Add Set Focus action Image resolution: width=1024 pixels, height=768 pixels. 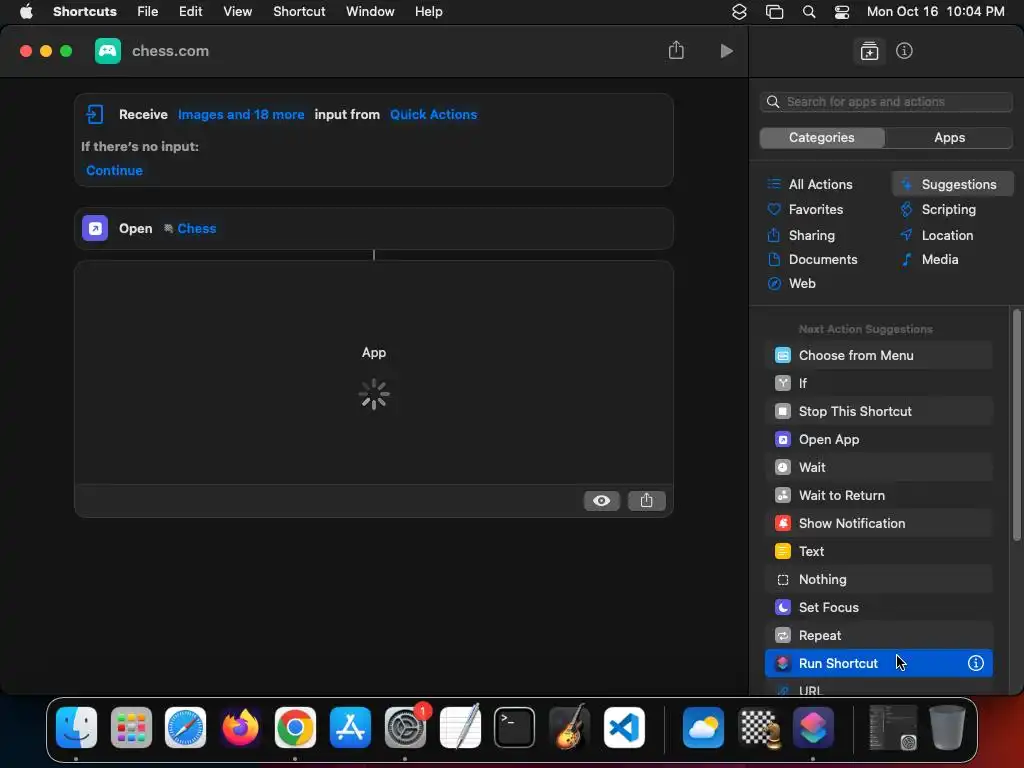click(878, 608)
